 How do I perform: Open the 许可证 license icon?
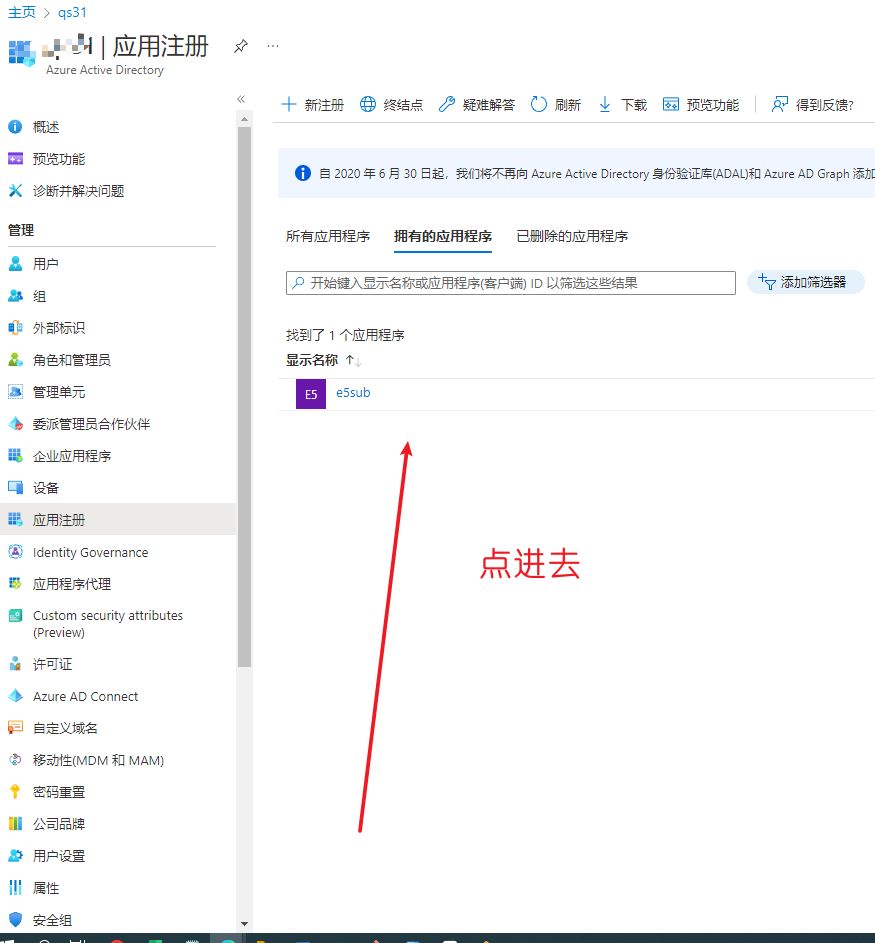click(15, 664)
